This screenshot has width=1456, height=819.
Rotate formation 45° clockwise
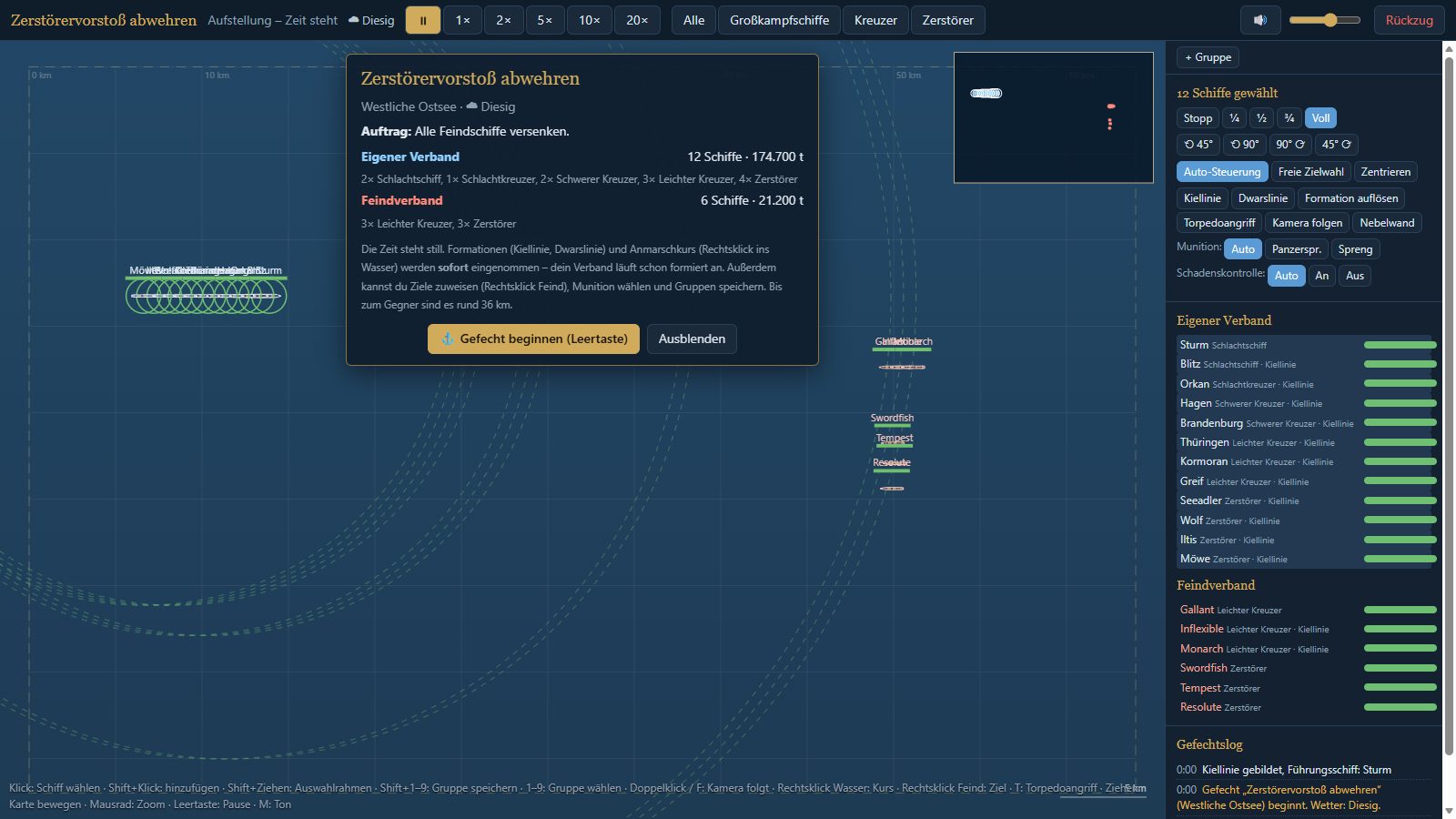pos(1337,145)
